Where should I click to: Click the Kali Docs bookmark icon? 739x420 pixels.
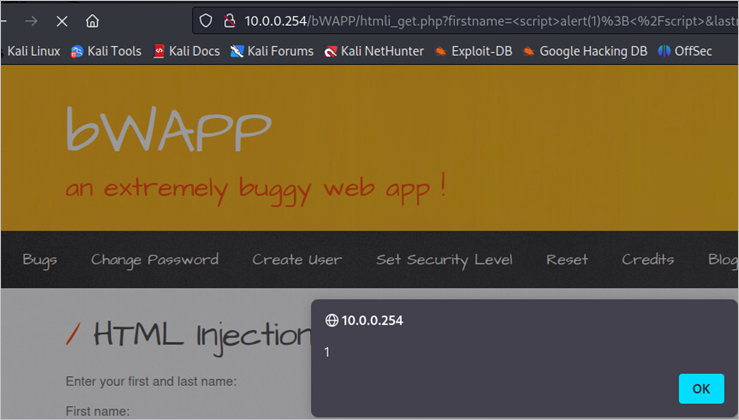159,51
